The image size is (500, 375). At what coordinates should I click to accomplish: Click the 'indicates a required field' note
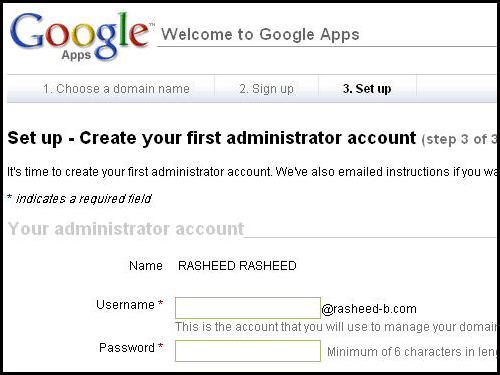(x=84, y=199)
